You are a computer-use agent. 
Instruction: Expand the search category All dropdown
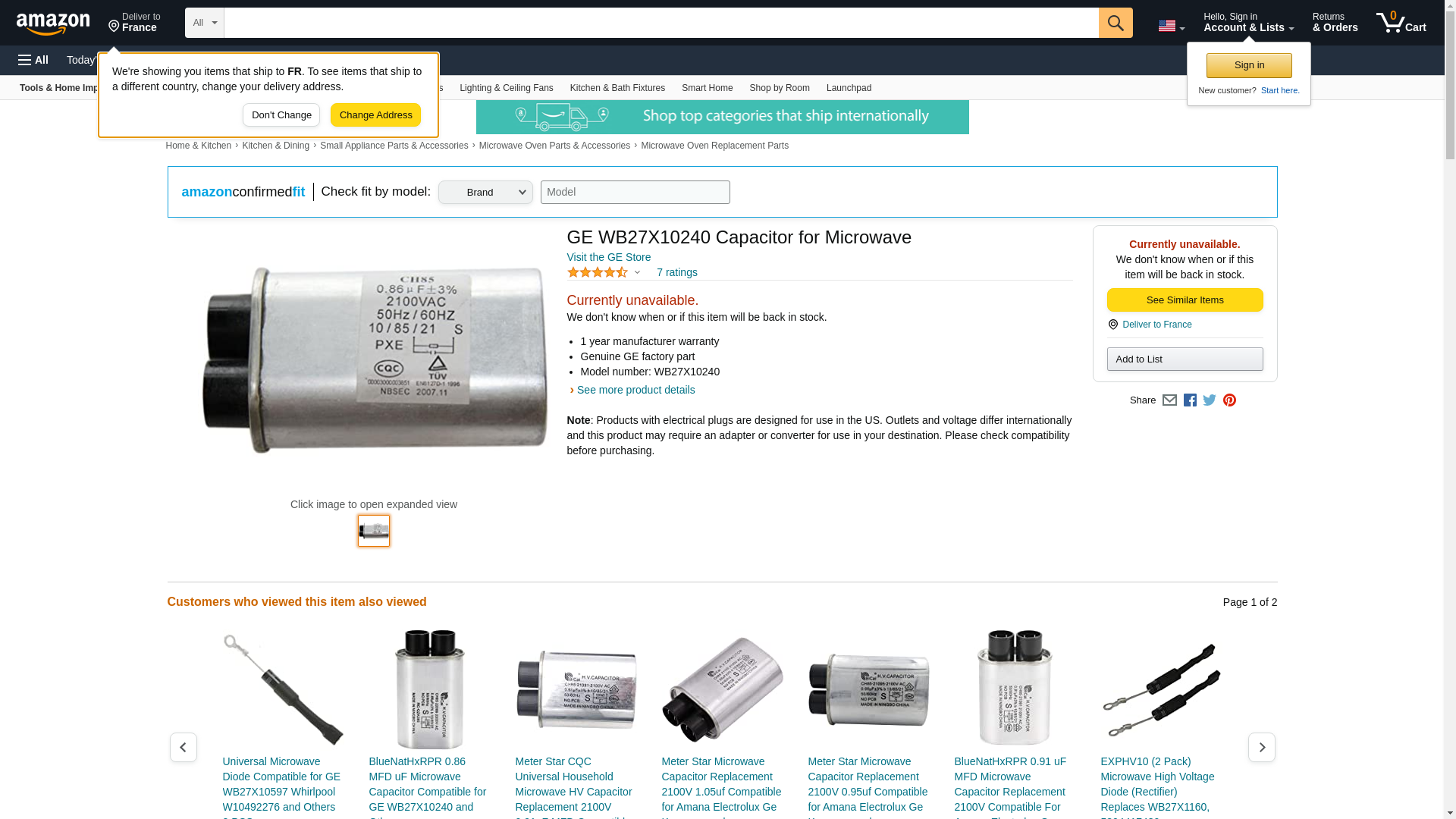pos(205,23)
